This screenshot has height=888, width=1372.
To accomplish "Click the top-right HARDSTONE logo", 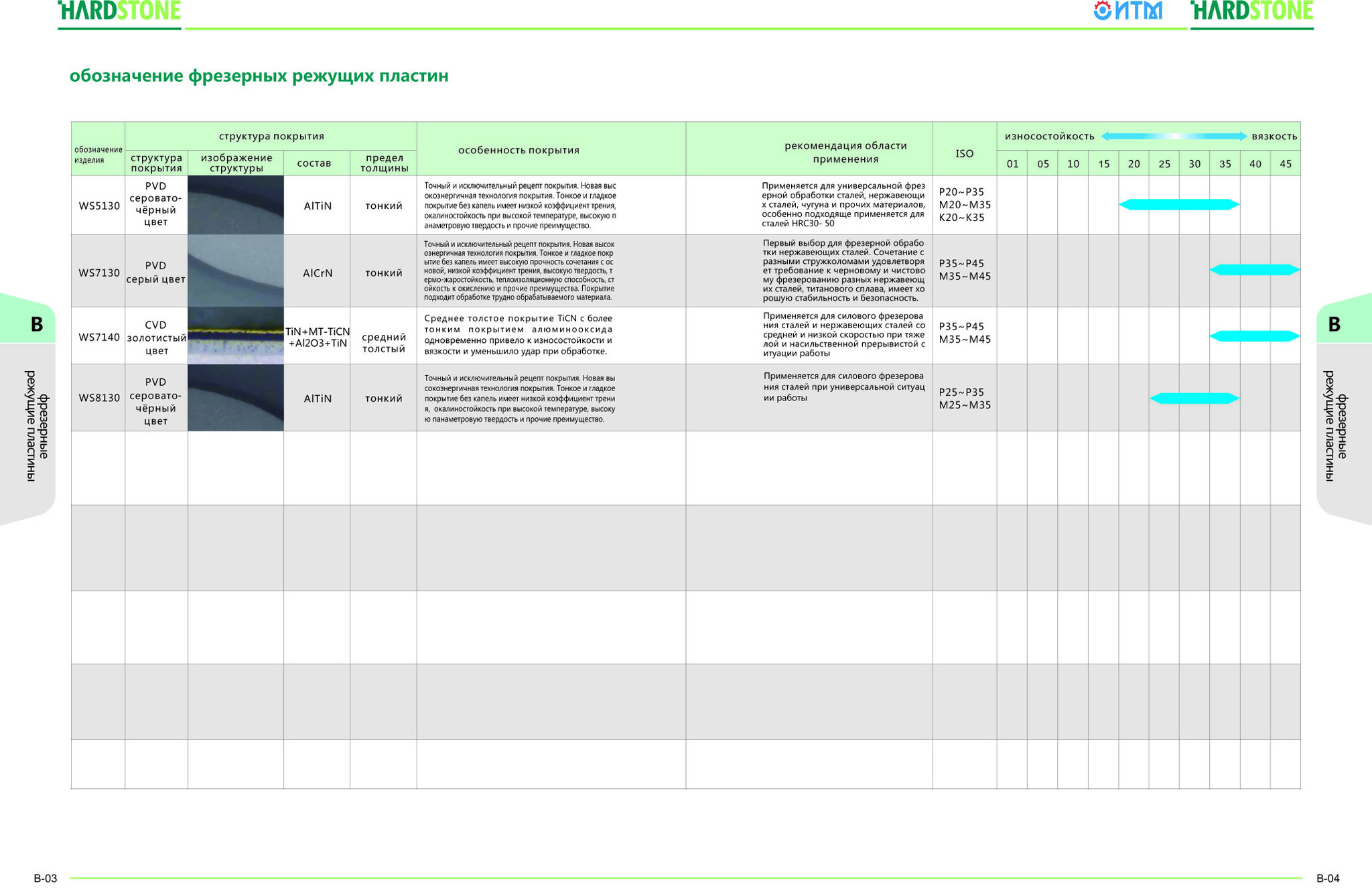I will 1251,11.
